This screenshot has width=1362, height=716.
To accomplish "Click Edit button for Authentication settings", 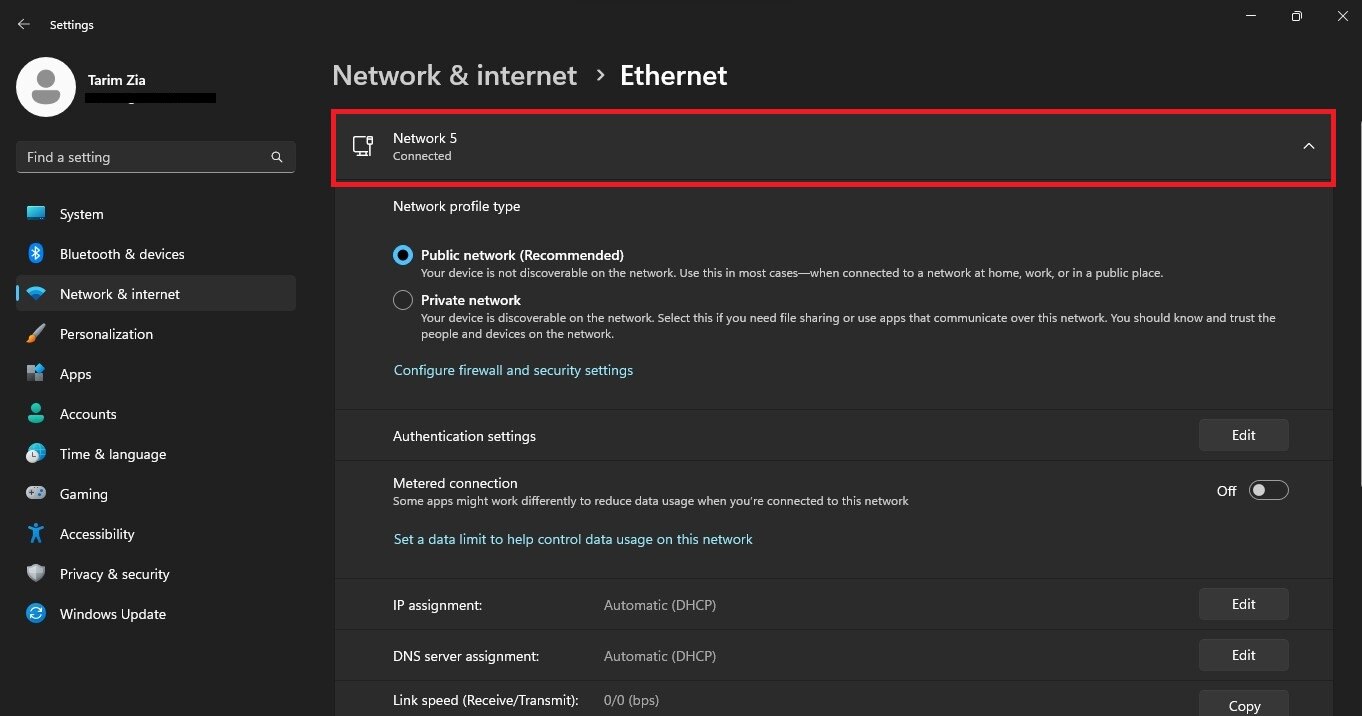I will [1243, 435].
